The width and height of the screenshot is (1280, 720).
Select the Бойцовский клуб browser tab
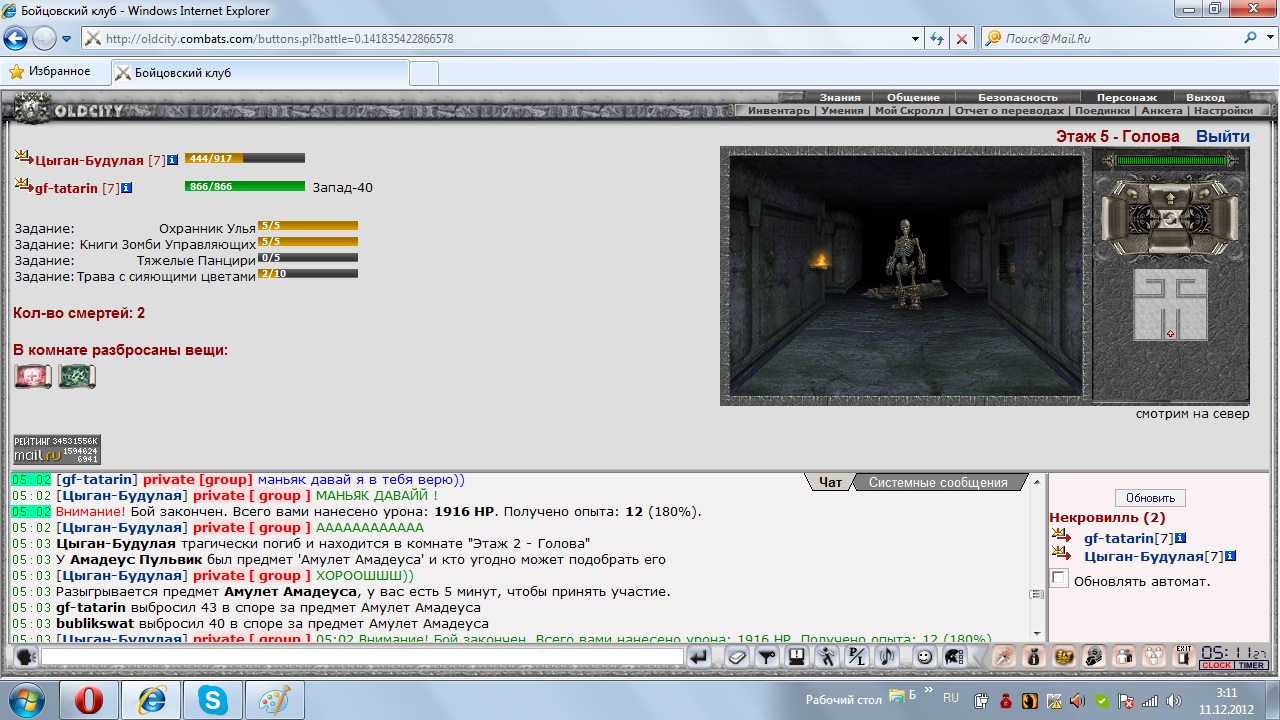click(260, 73)
